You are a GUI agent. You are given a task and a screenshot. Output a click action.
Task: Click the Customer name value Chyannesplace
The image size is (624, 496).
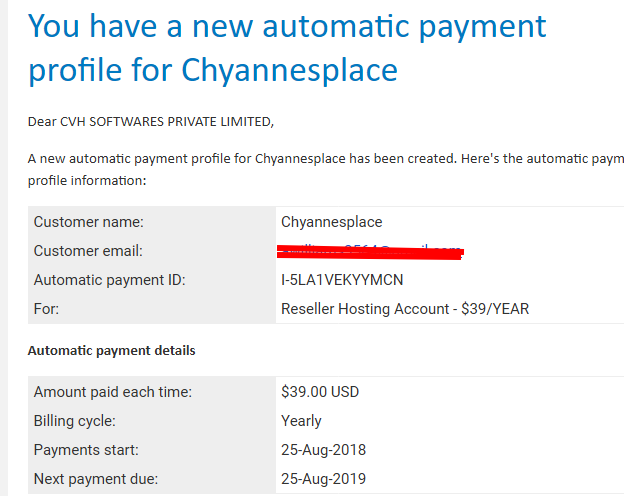(x=332, y=222)
